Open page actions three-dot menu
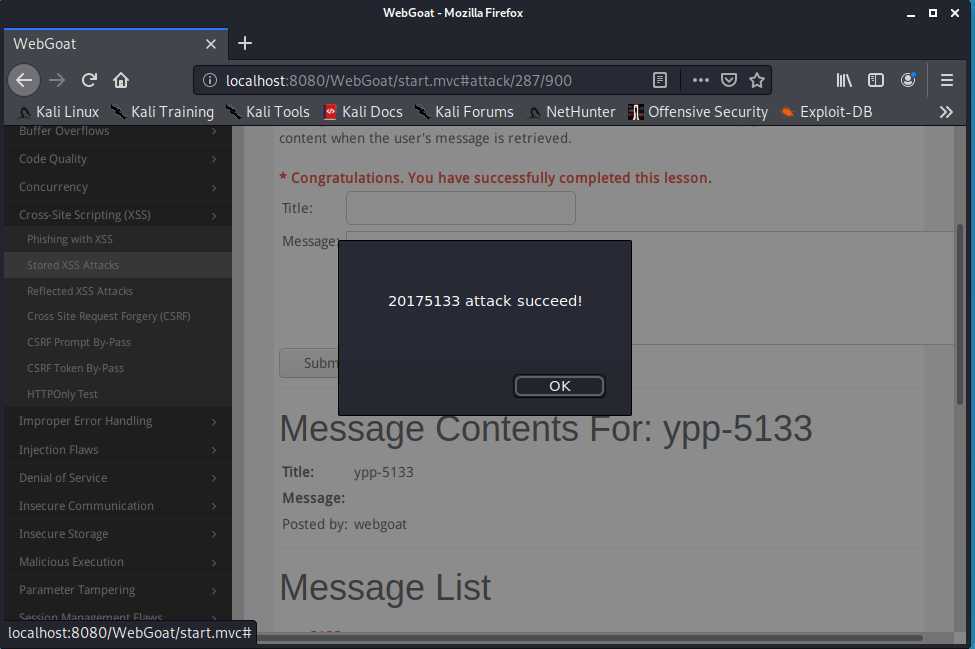The height and width of the screenshot is (649, 975). pyautogui.click(x=700, y=80)
